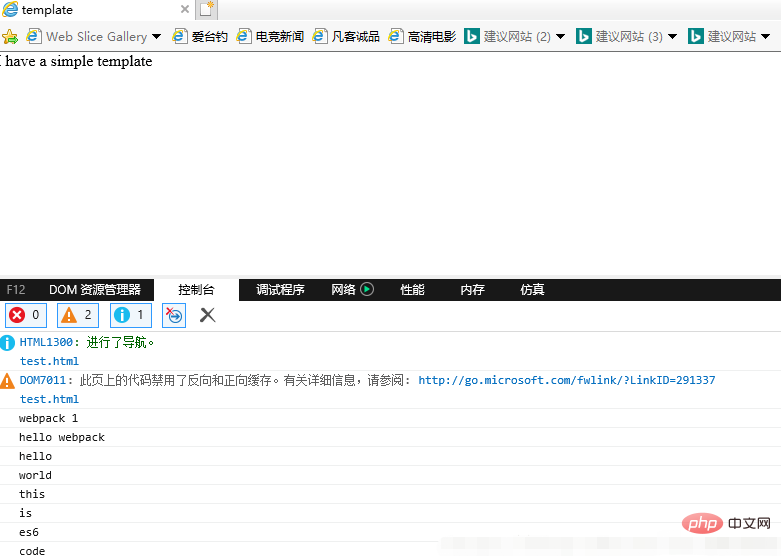
Task: Click the IE icon on the template tab
Action: 10,9
